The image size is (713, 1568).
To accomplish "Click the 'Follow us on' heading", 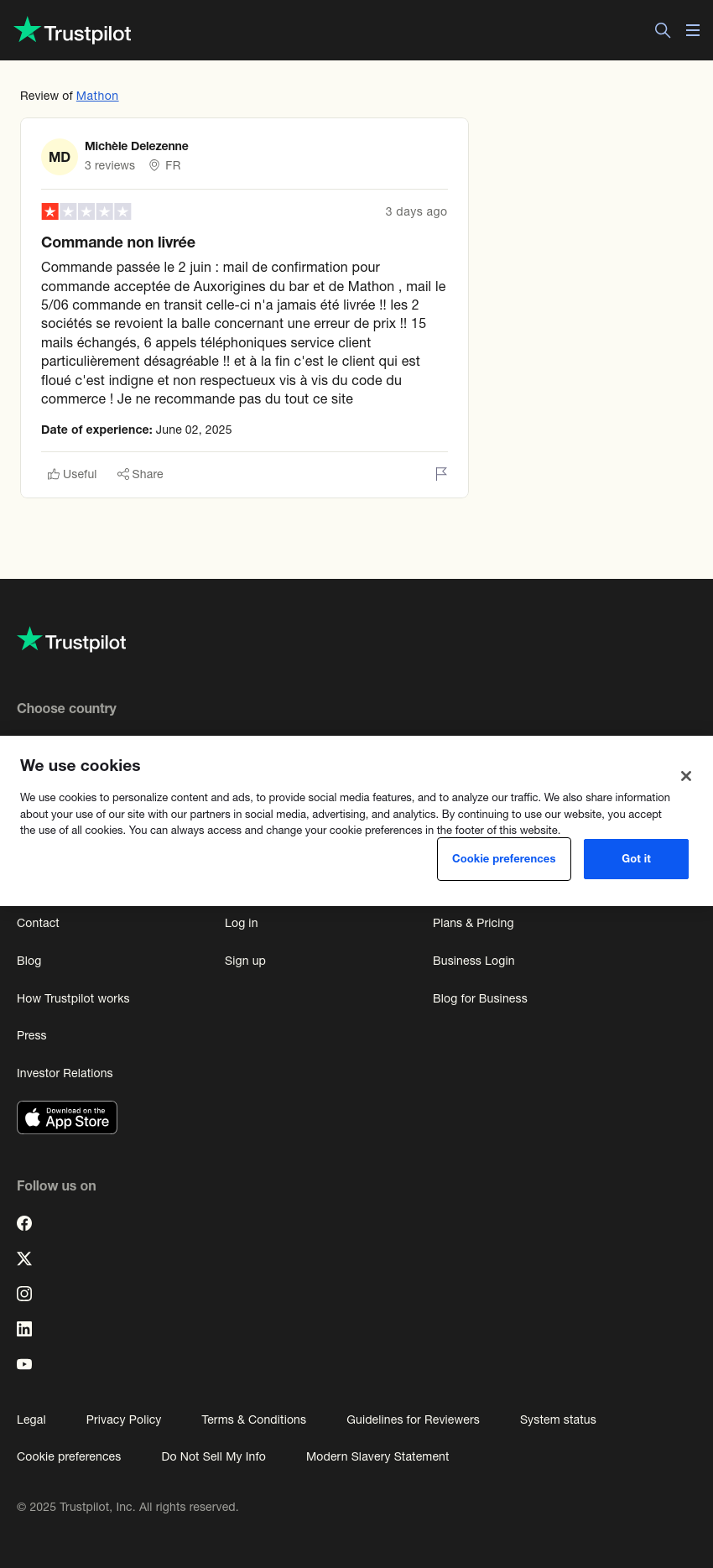I will pos(56,1185).
